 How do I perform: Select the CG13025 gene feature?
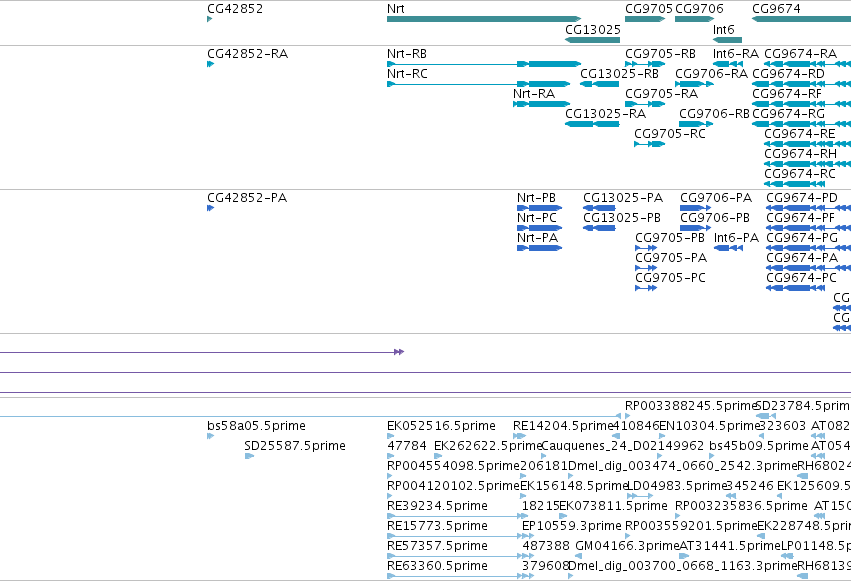(x=592, y=40)
